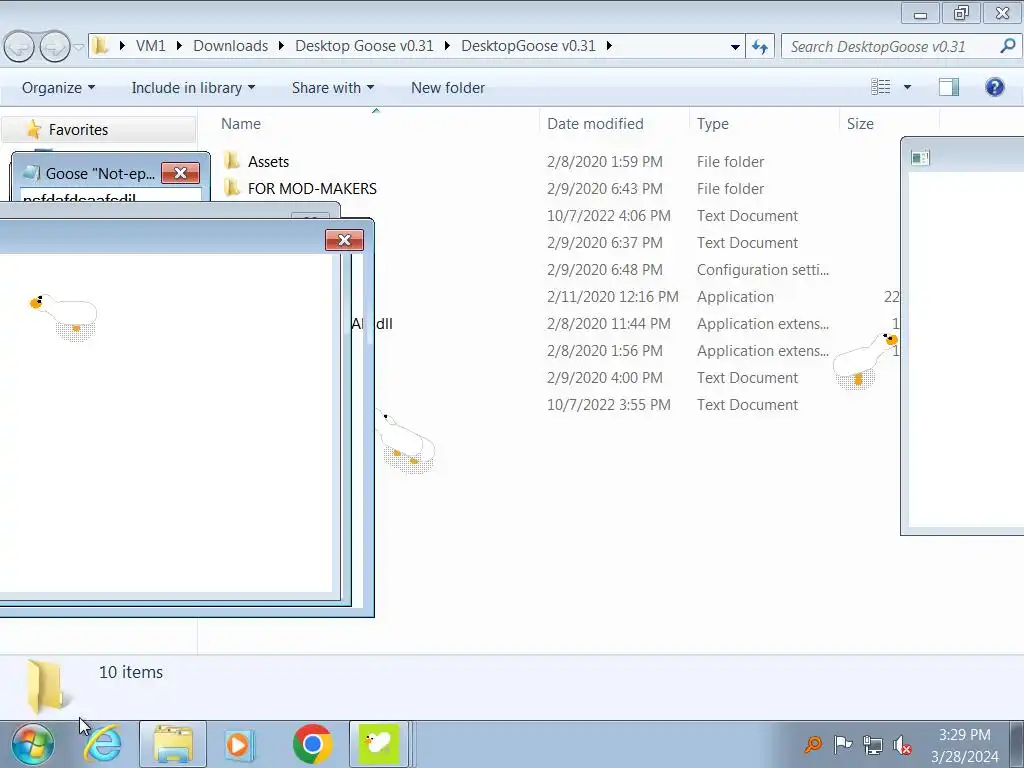Click the Downloads breadcrumb
Image resolution: width=1024 pixels, height=768 pixels.
[231, 46]
